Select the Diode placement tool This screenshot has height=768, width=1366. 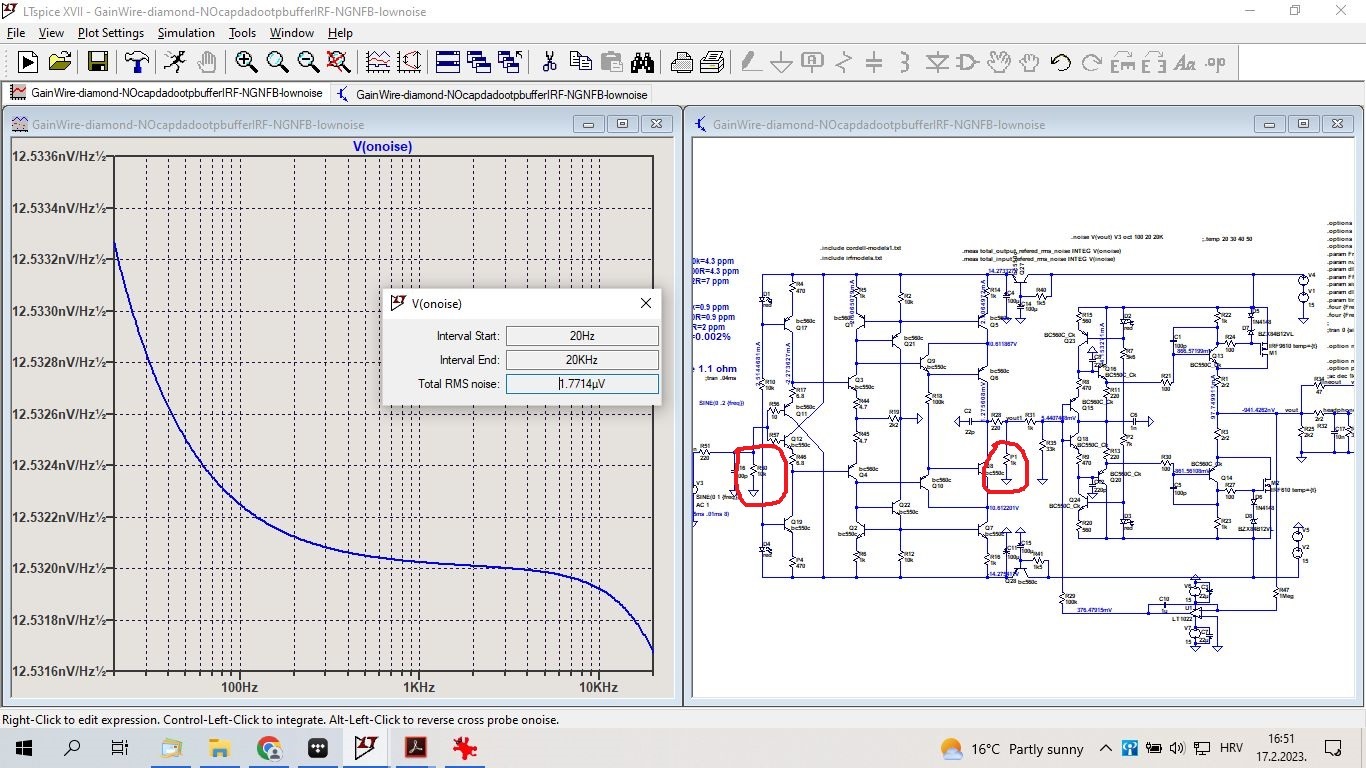coord(937,62)
